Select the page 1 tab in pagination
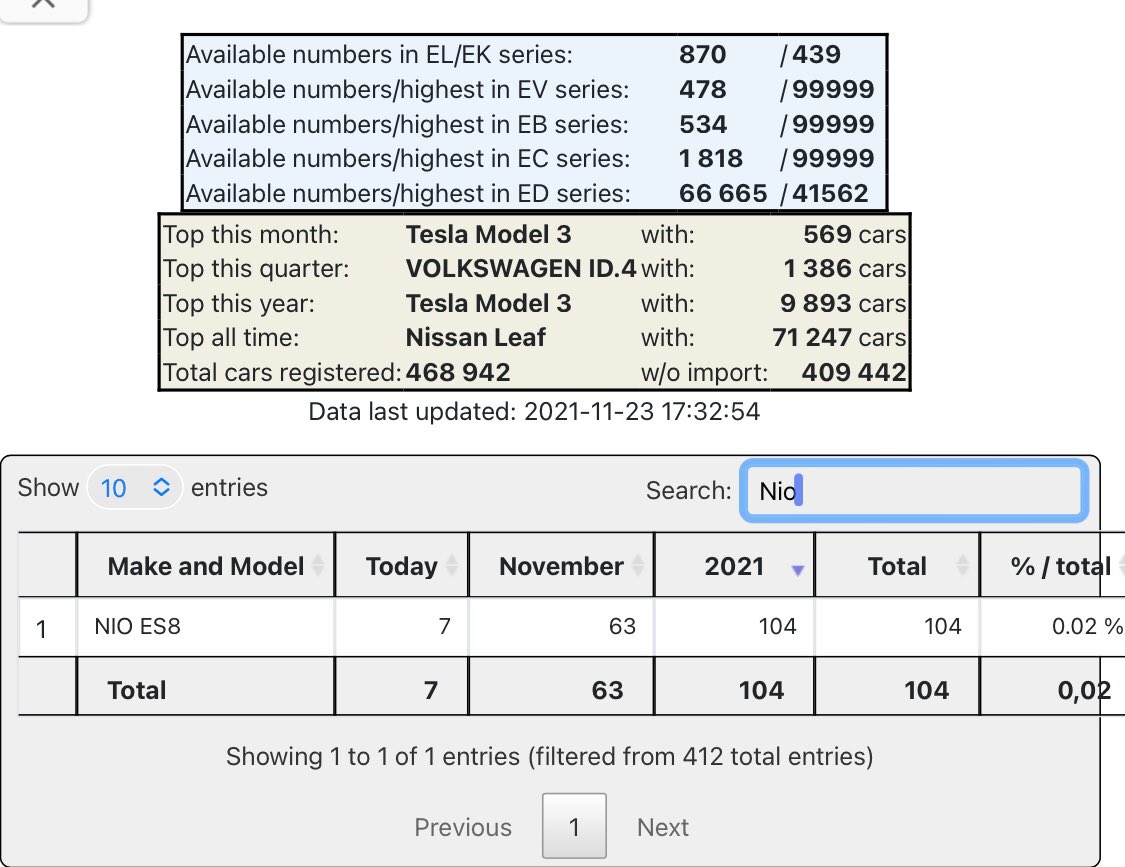This screenshot has height=867, width=1125. [x=575, y=827]
